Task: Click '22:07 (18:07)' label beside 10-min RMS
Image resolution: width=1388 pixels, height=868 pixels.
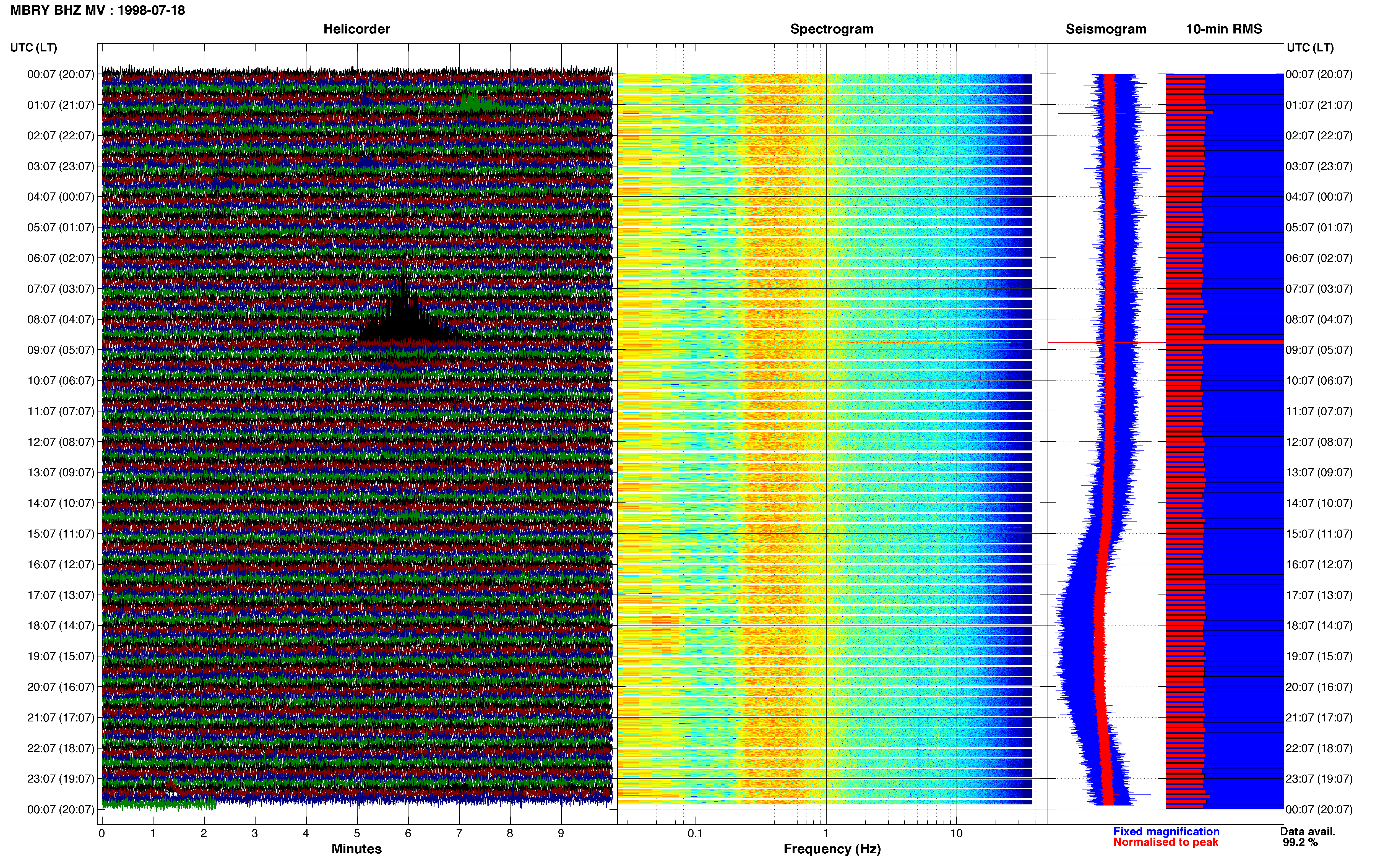Action: point(1319,748)
